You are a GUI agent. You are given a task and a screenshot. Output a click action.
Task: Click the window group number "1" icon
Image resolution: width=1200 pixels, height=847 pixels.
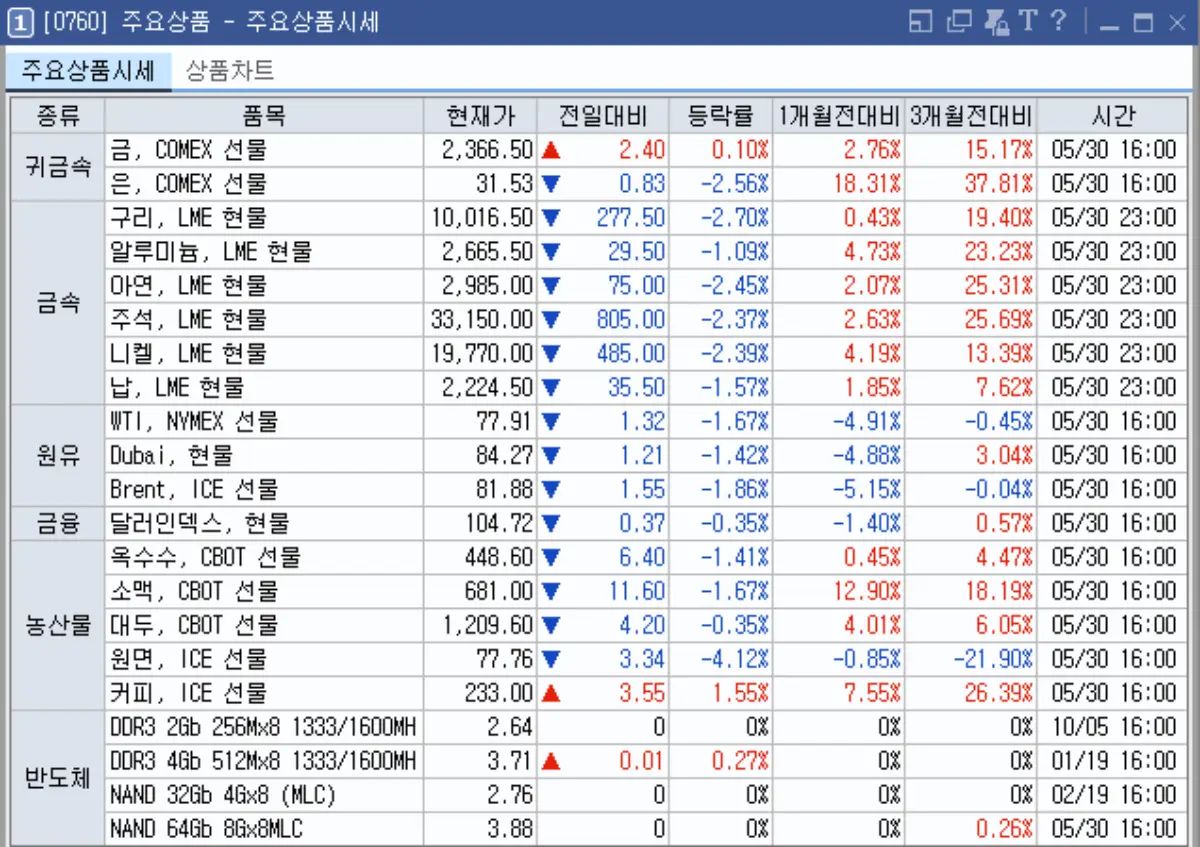pos(19,22)
